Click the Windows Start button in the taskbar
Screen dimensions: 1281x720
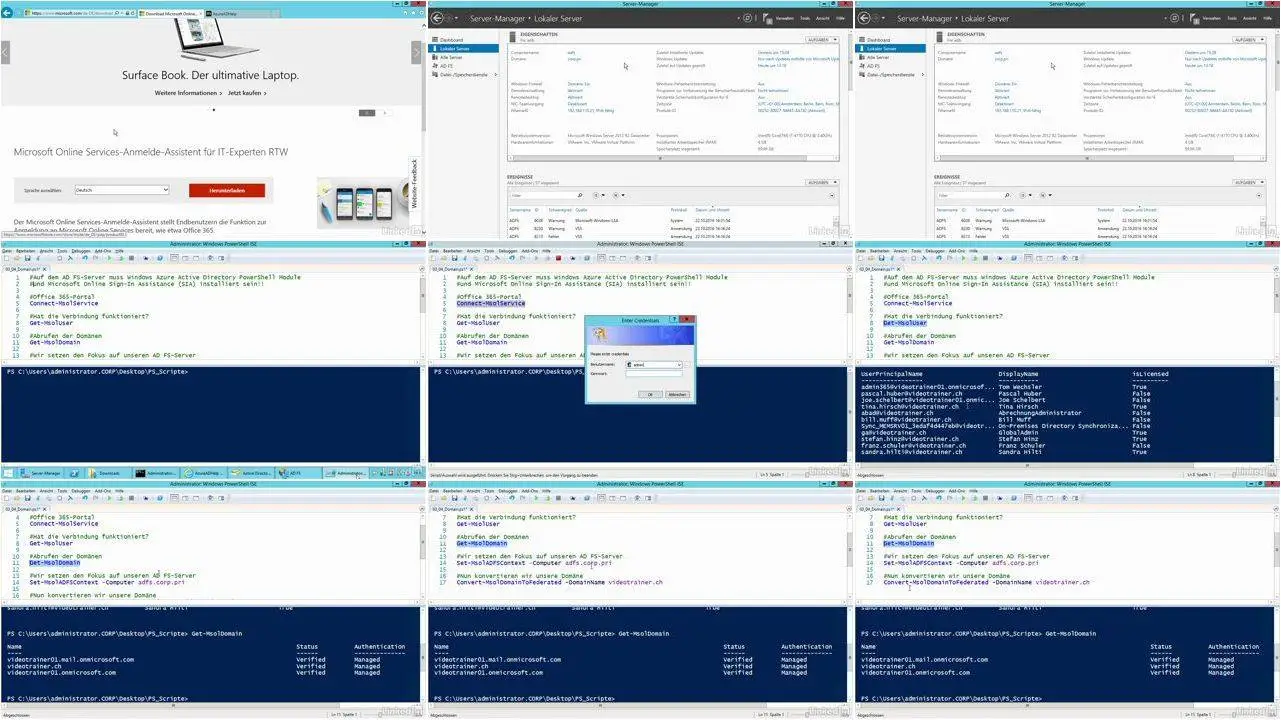pos(8,472)
